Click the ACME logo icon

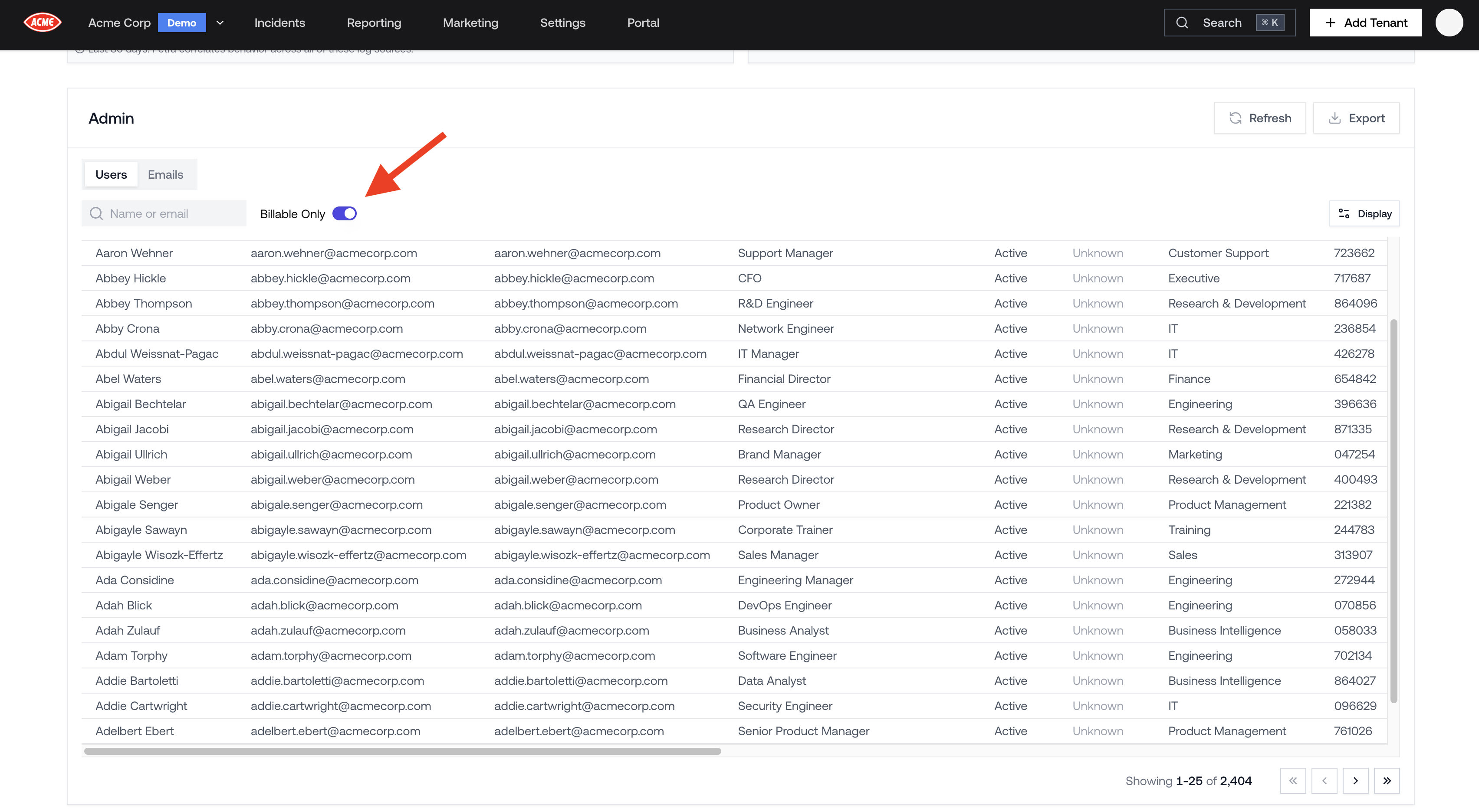[42, 23]
